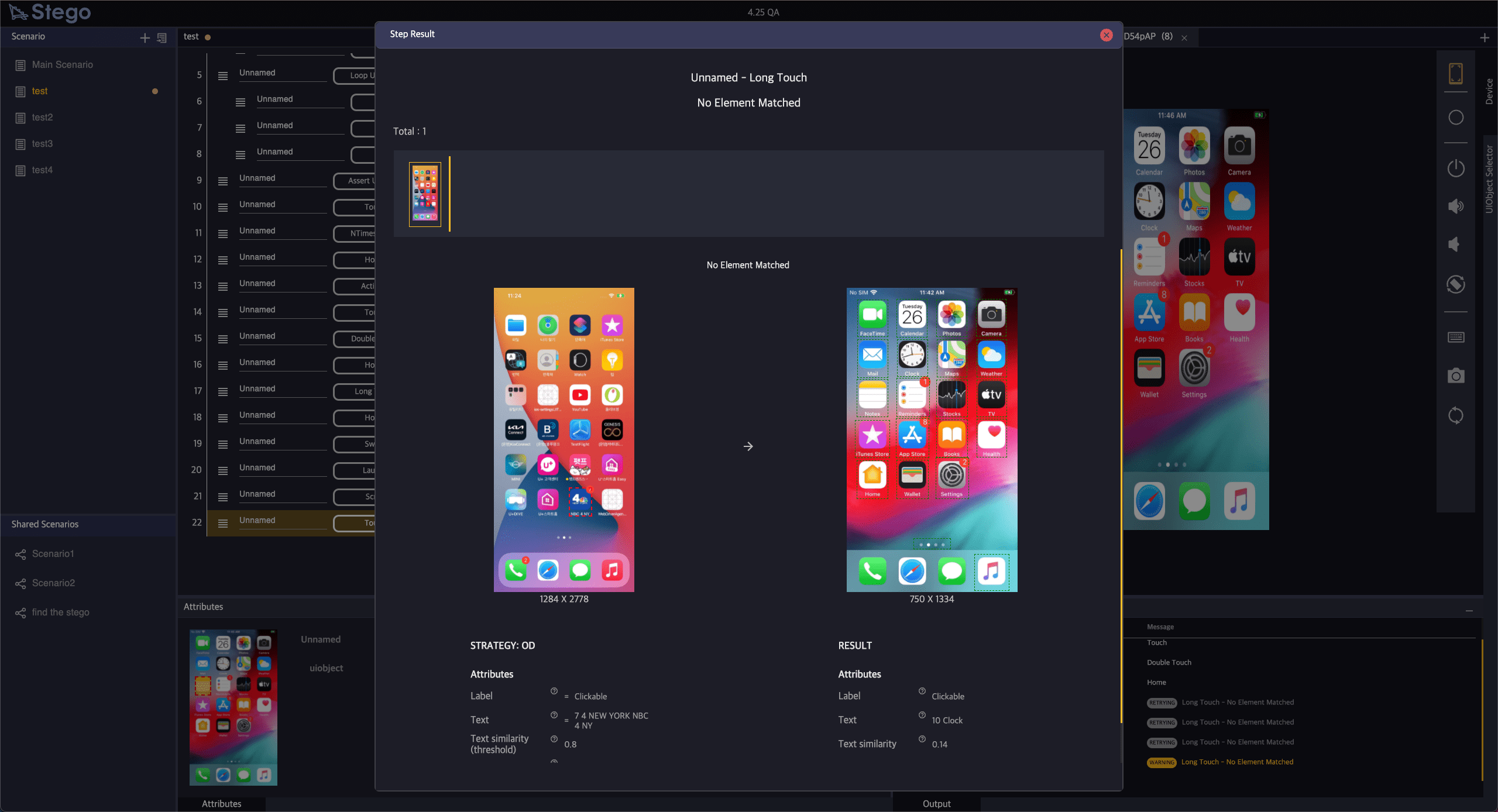Click the uiobject label in Attributes

coord(326,668)
